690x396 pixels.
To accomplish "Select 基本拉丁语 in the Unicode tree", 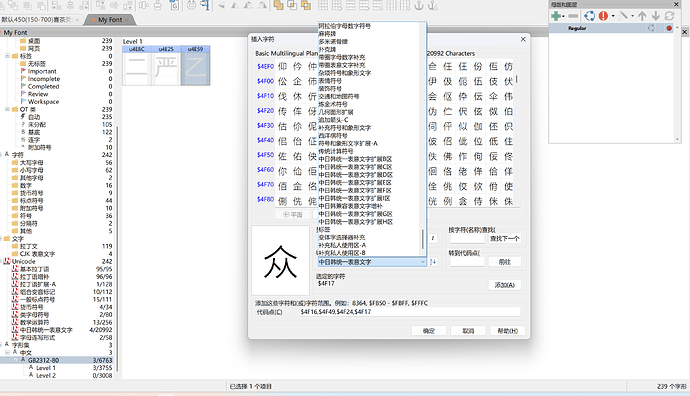I will (x=34, y=269).
